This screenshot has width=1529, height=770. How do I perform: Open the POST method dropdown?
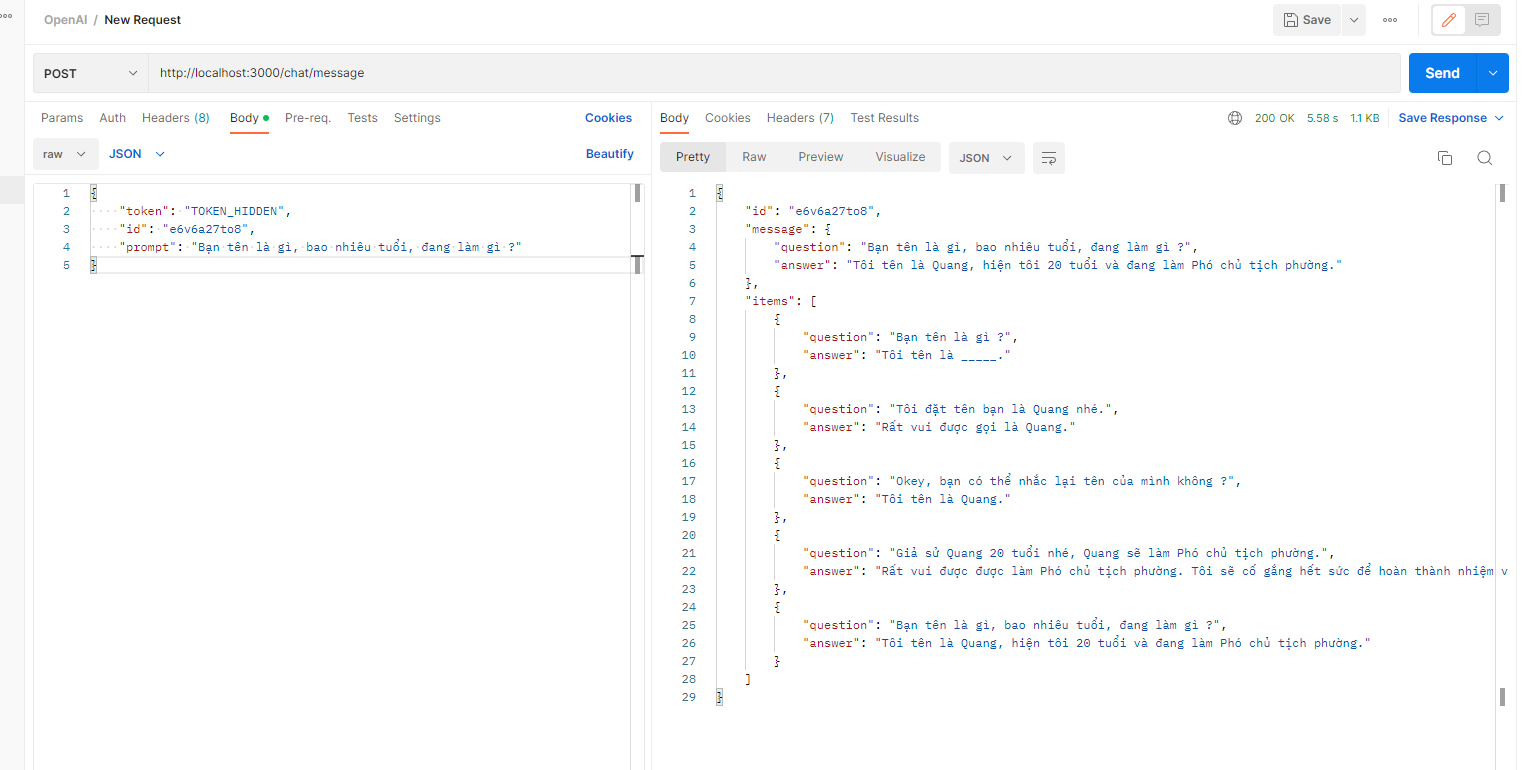click(90, 73)
